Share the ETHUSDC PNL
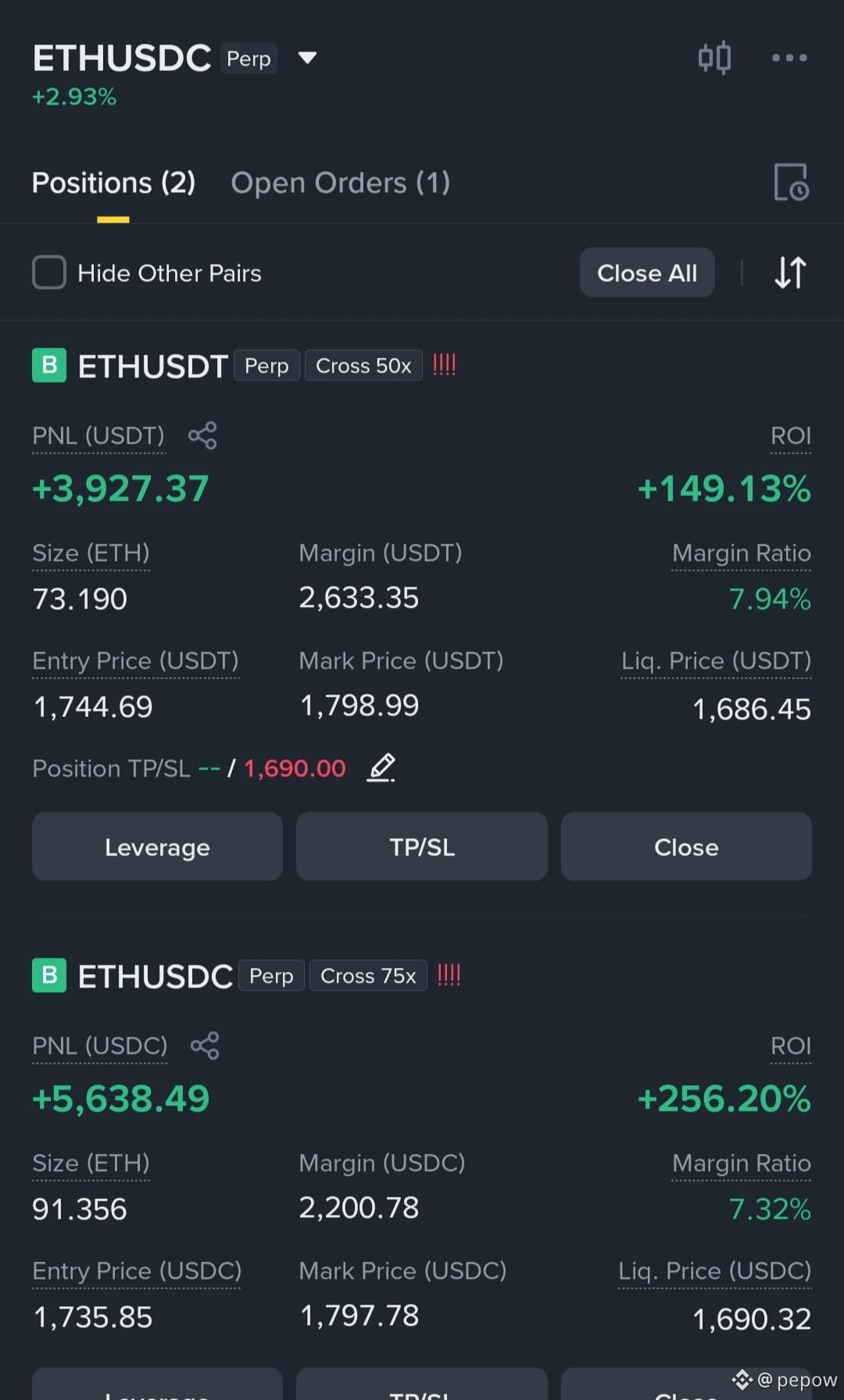 tap(205, 1045)
